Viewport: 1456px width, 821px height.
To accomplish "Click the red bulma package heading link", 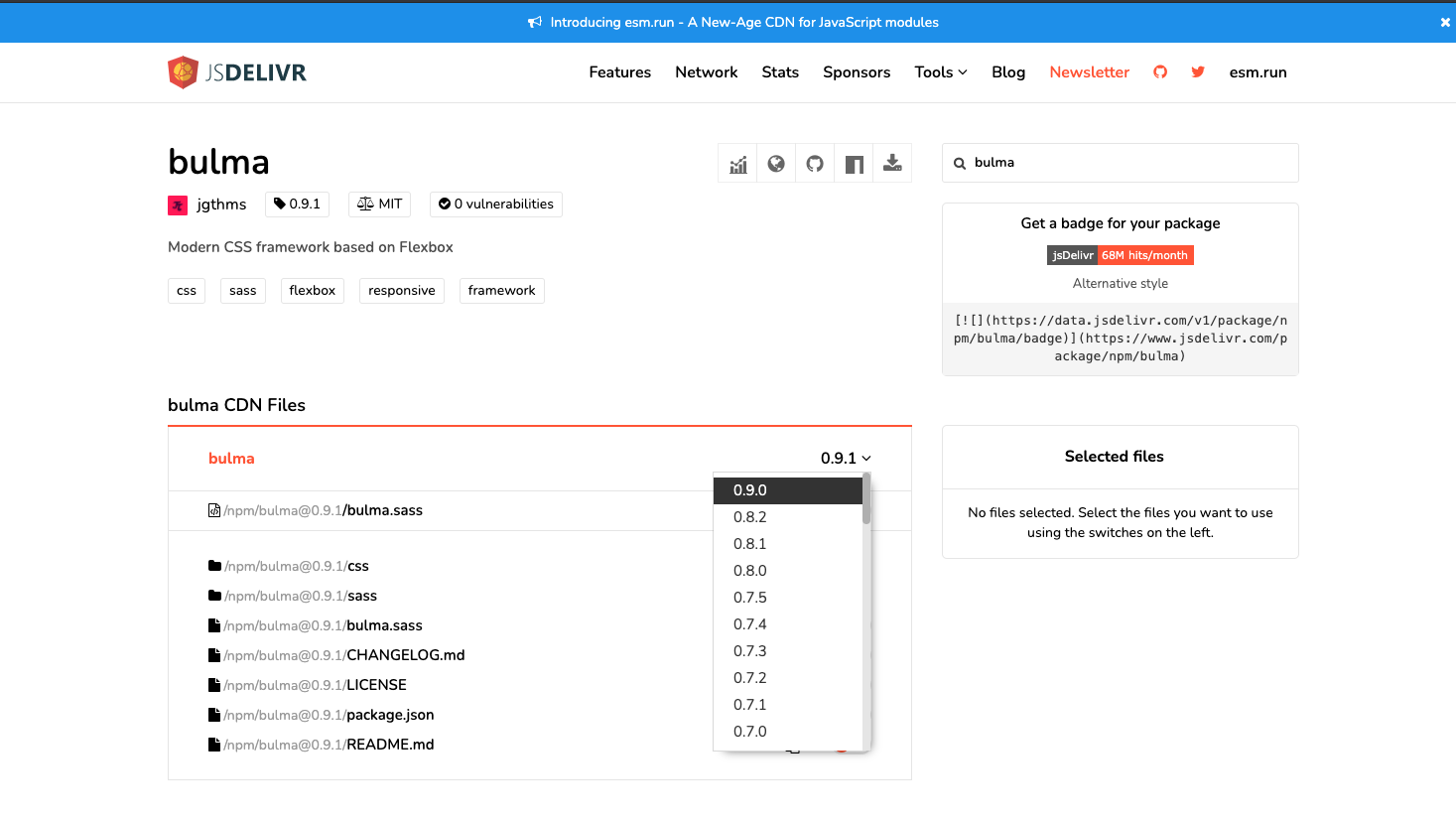I will [x=231, y=459].
